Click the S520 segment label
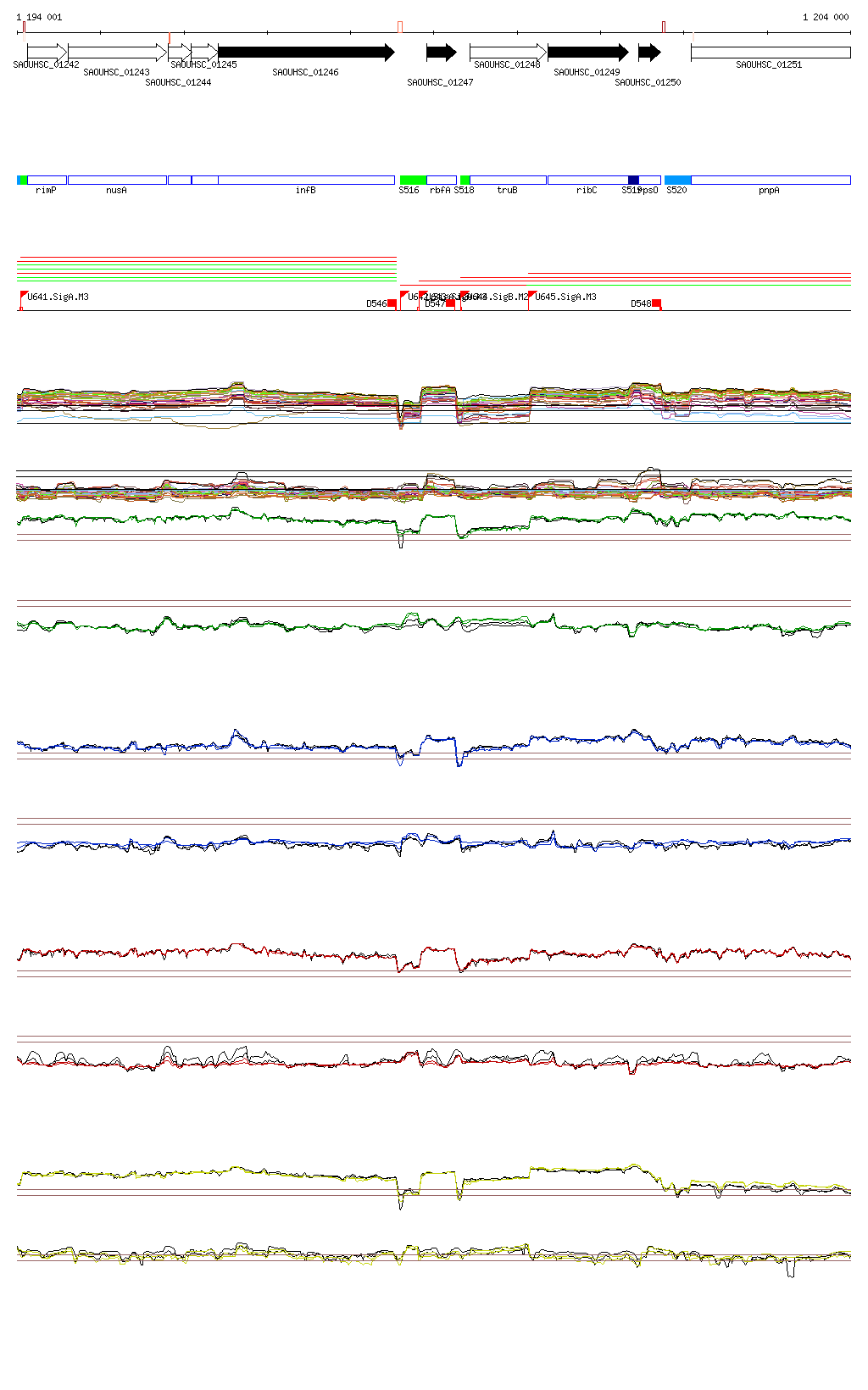868x1390 pixels. tap(676, 190)
